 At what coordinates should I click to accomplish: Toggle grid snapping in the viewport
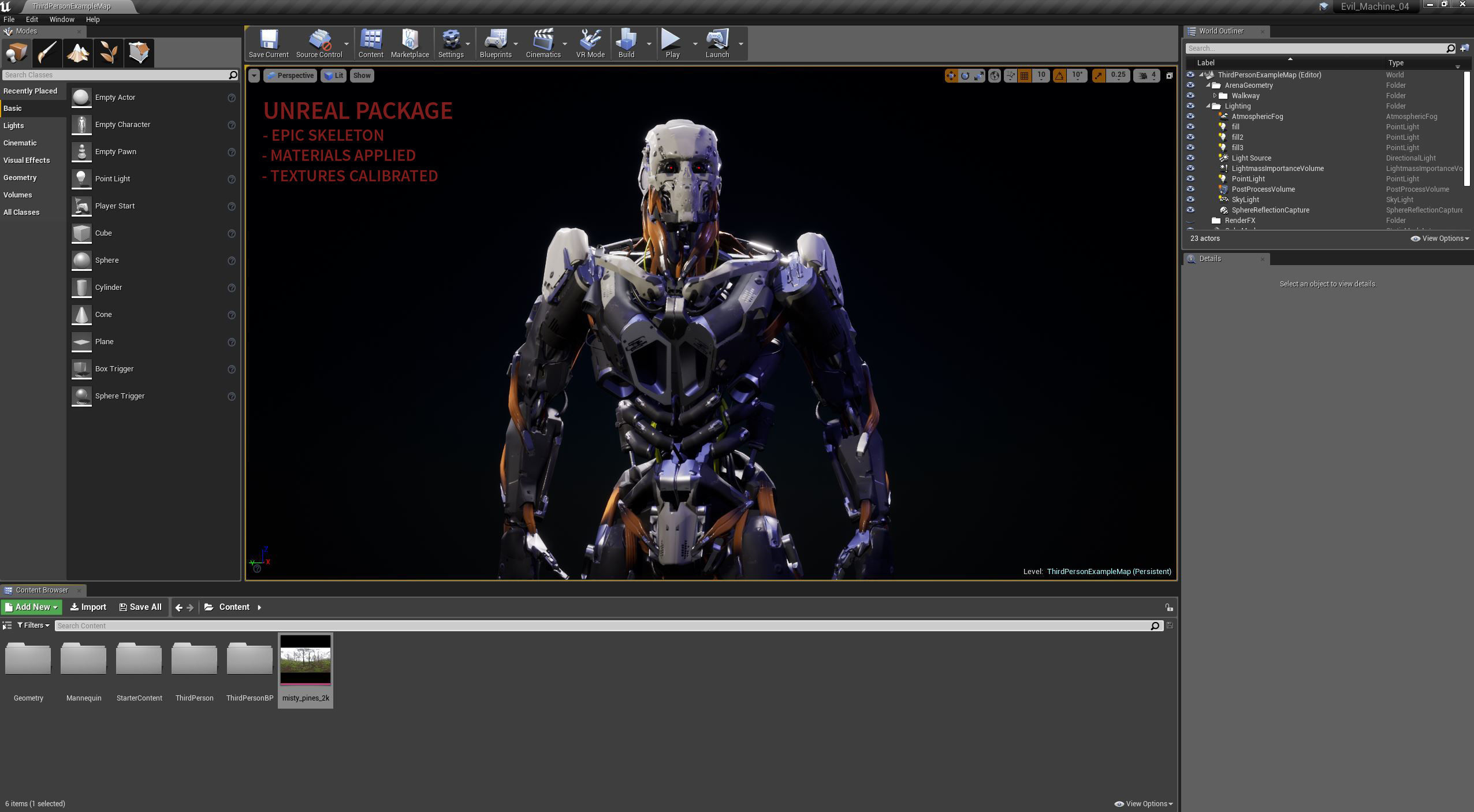coord(1024,76)
